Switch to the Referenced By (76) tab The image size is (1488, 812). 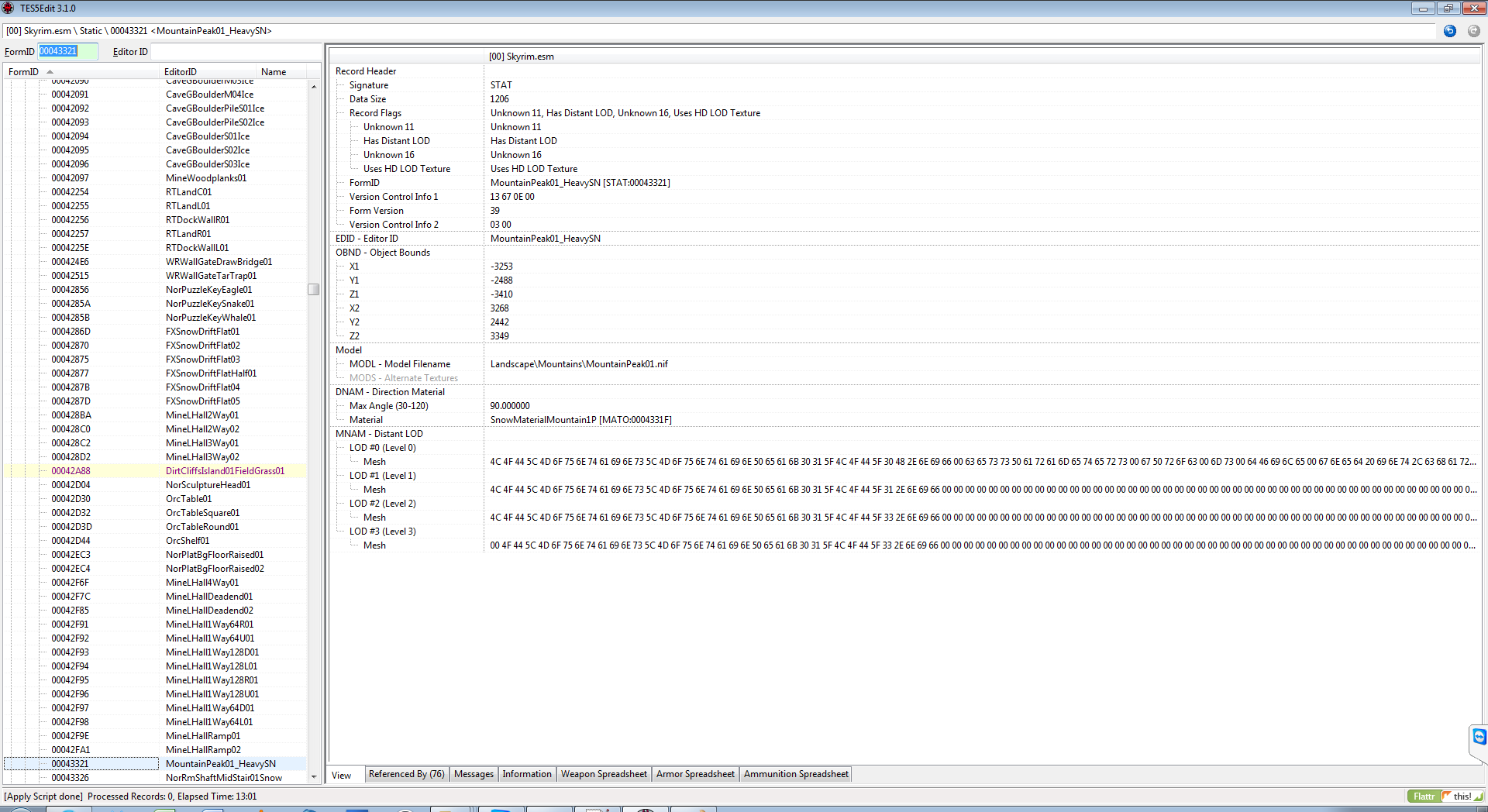(406, 774)
